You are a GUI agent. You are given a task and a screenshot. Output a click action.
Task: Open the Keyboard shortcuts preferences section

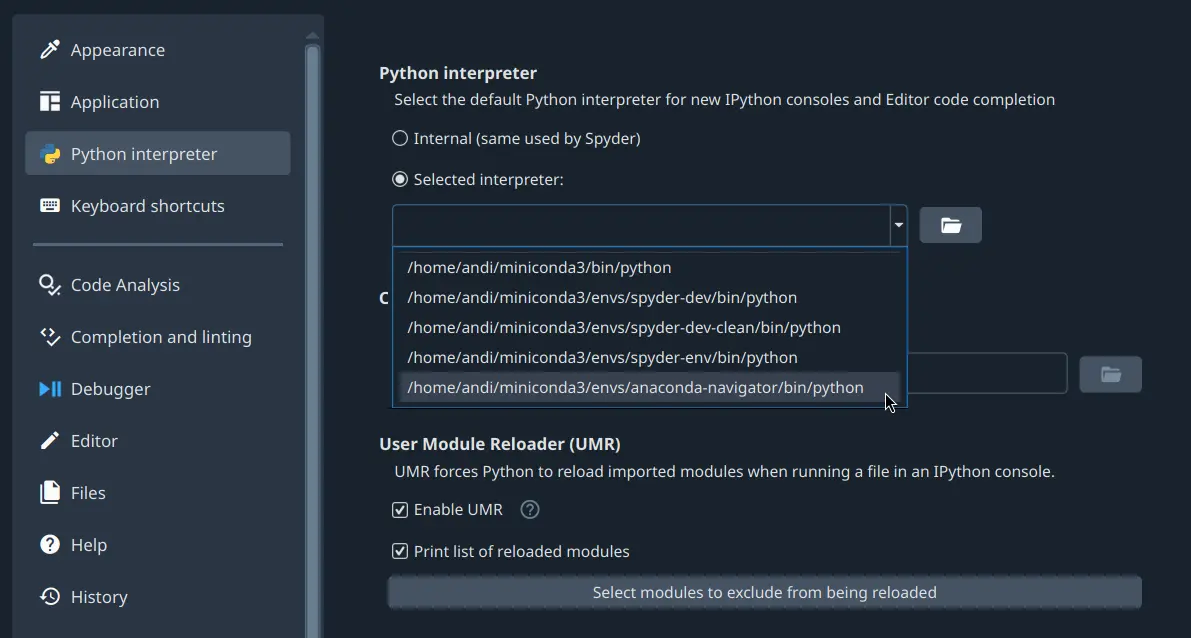click(x=158, y=206)
